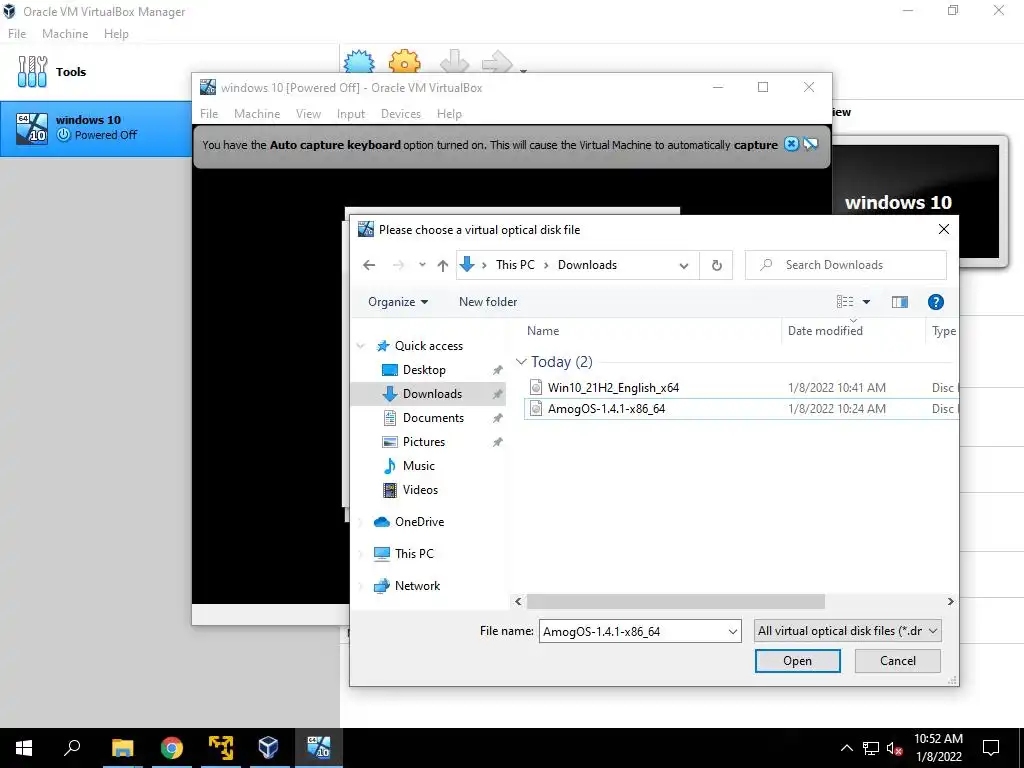Open the file dialog Help icon
The width and height of the screenshot is (1024, 768).
(935, 302)
